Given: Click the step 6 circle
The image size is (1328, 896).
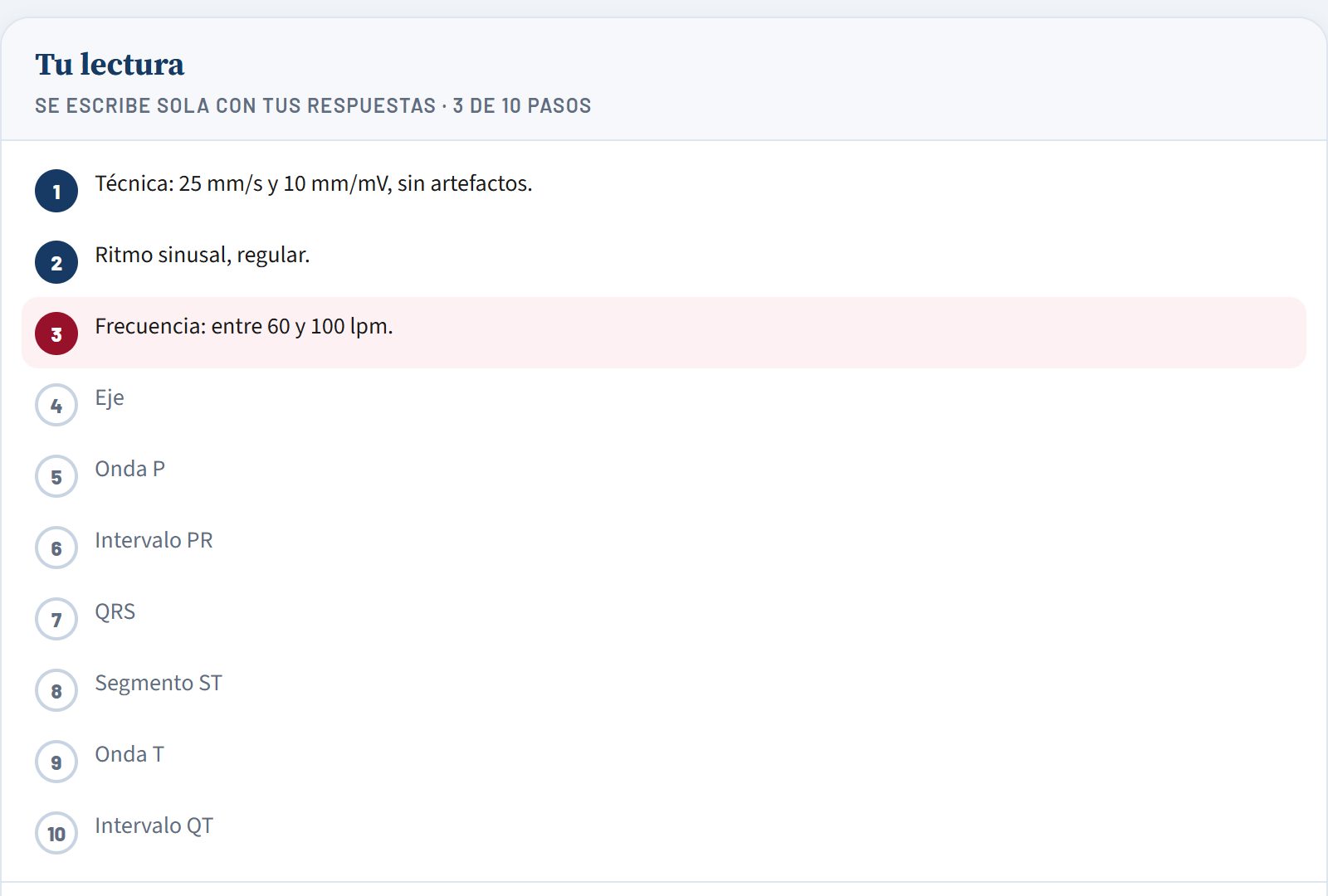Looking at the screenshot, I should [56, 548].
